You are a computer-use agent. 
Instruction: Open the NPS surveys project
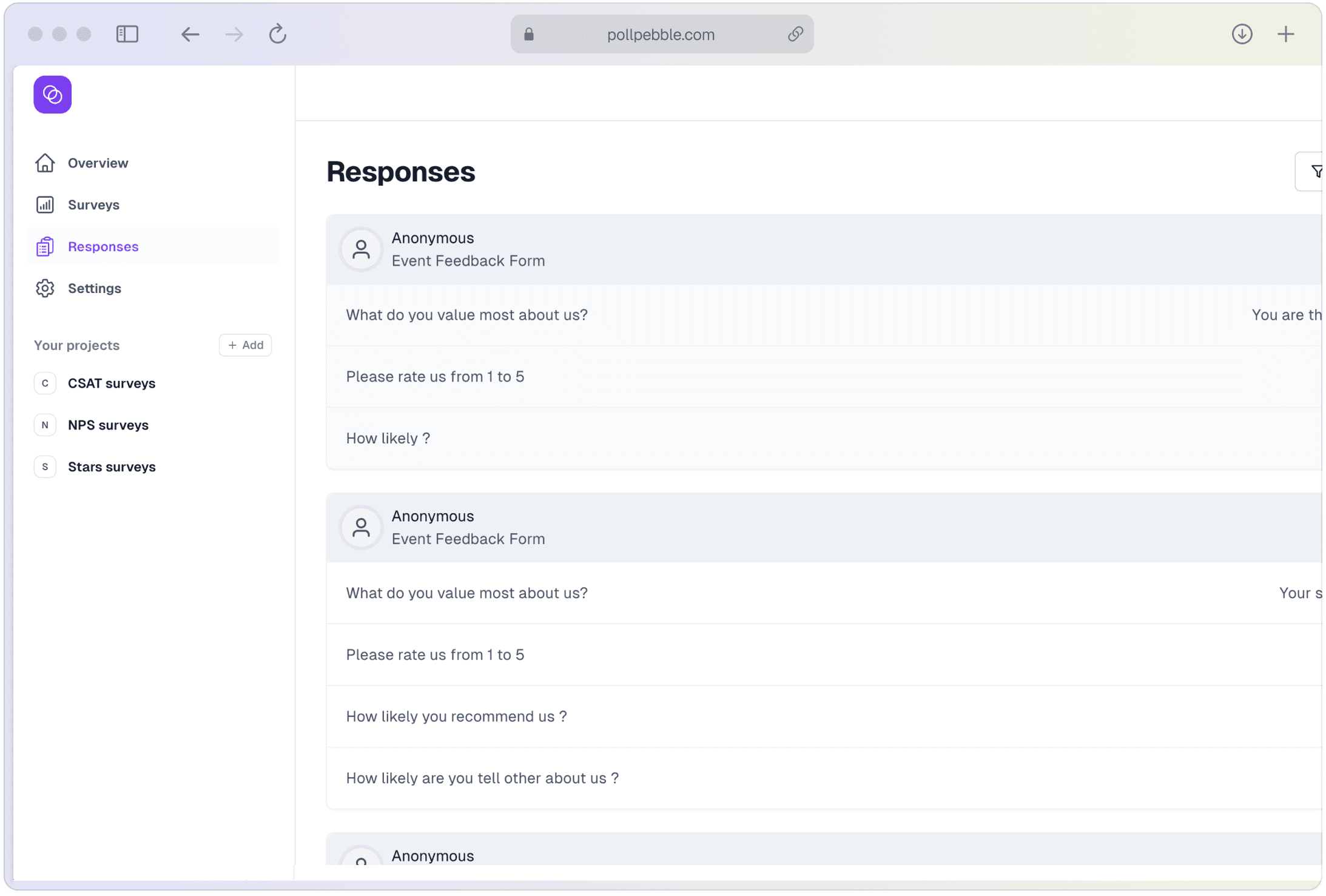(108, 425)
